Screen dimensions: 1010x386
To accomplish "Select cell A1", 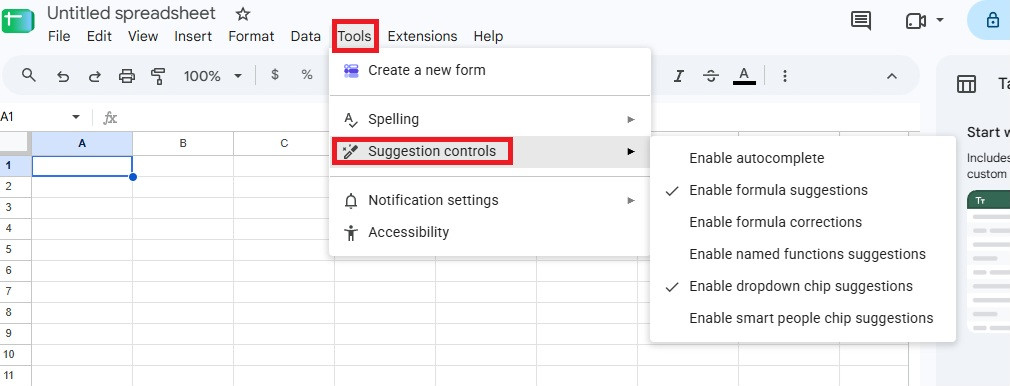I will coord(82,166).
